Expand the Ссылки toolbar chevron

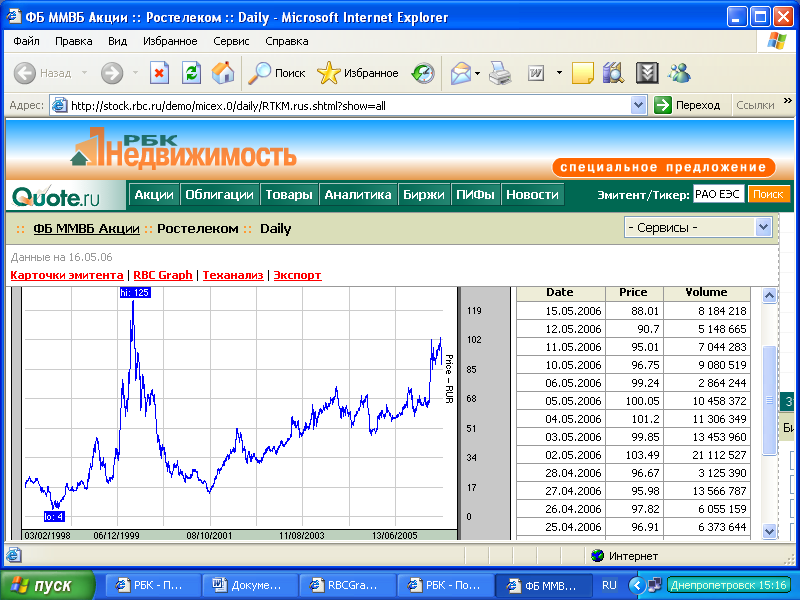[788, 101]
